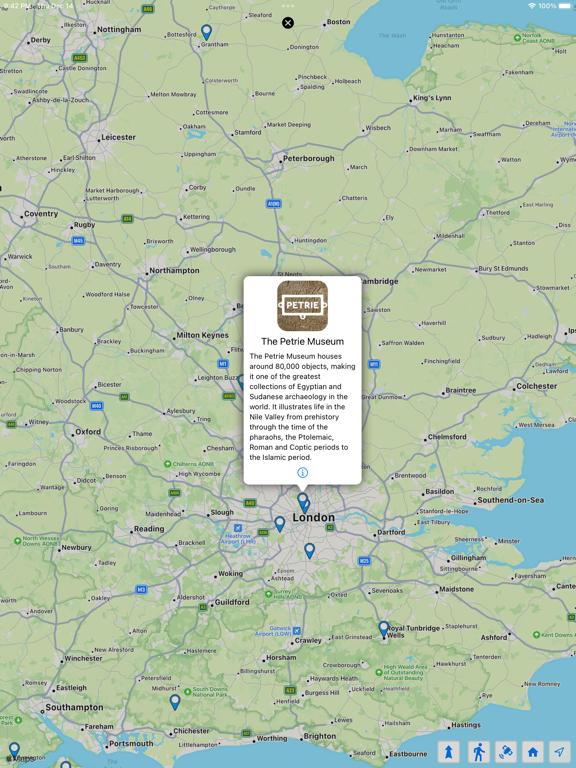Open more info about The Petrie Museum

coord(303,473)
